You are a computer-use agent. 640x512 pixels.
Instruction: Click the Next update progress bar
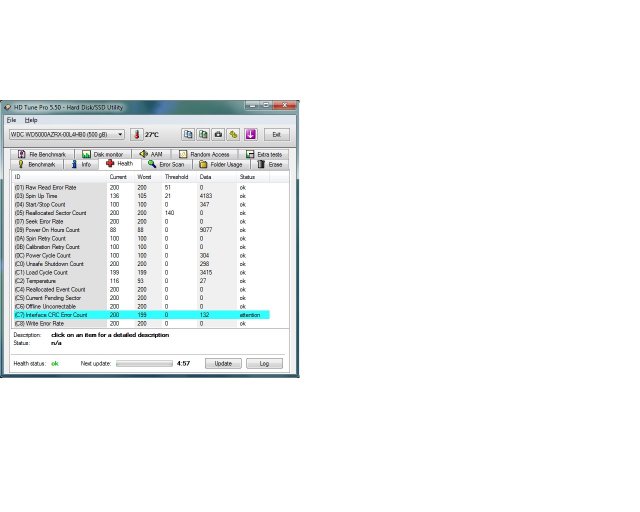157,364
